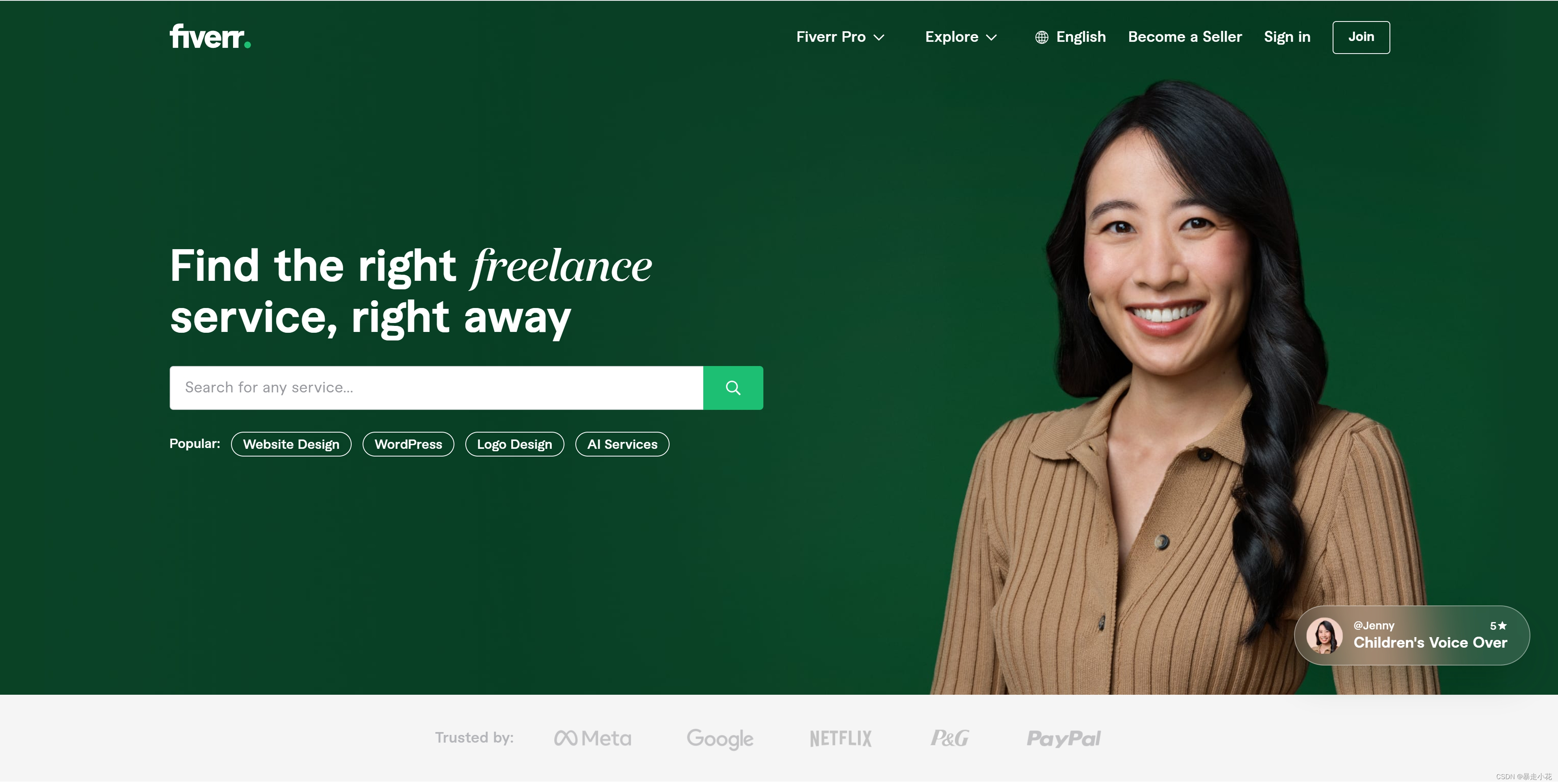
Task: Choose the WordPress popular tag
Action: [408, 444]
